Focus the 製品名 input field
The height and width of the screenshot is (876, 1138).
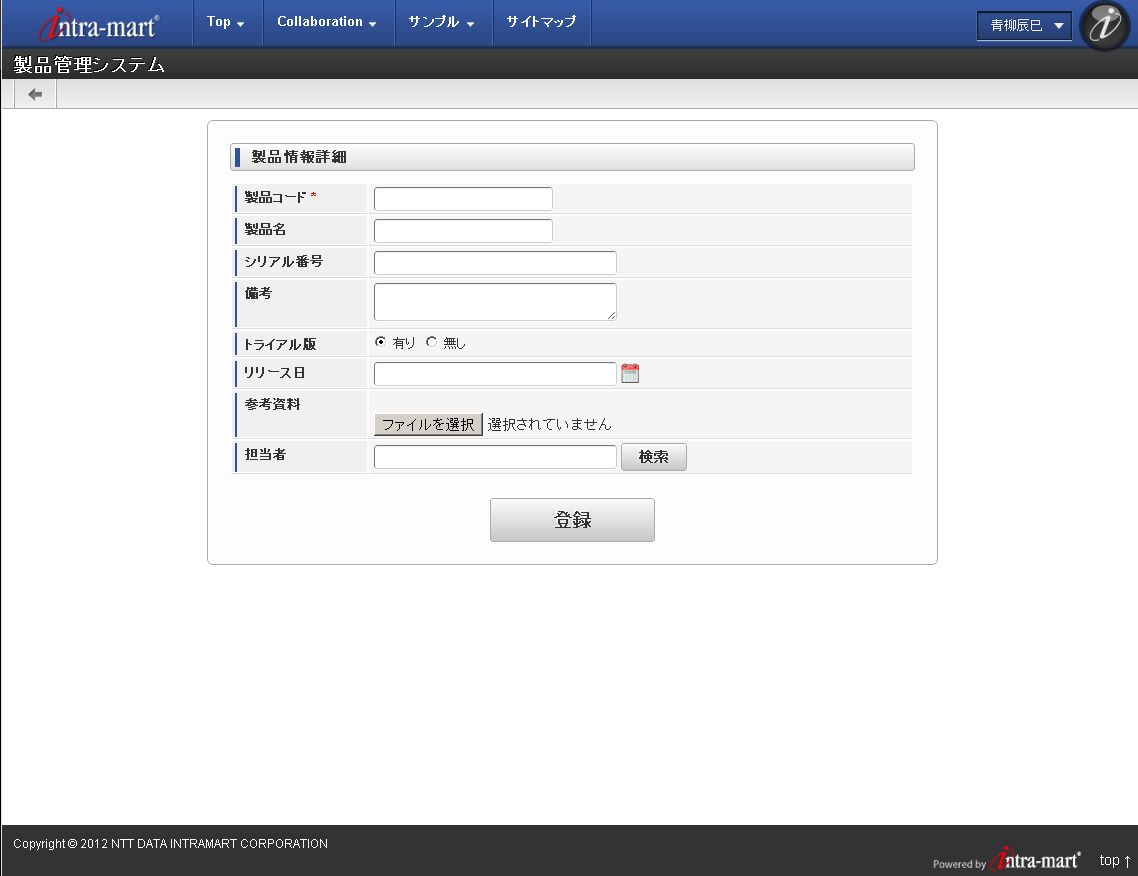point(463,231)
